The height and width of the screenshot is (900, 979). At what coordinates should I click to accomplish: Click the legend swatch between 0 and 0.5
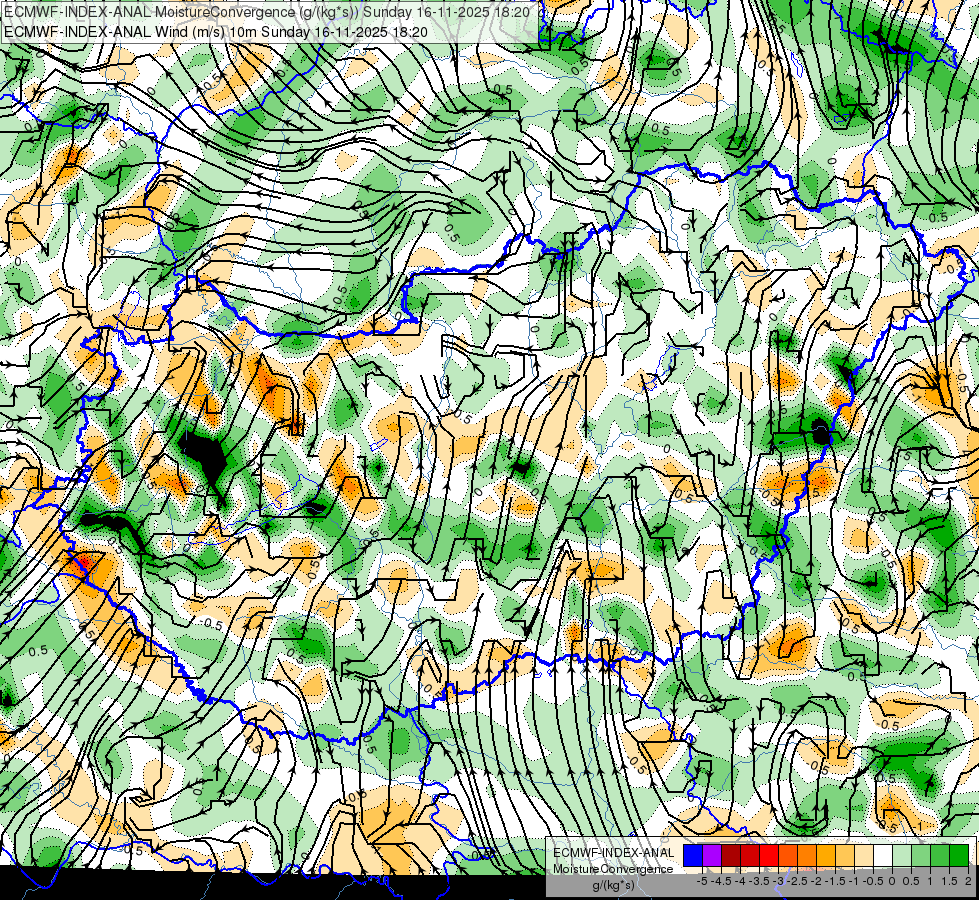tap(902, 855)
